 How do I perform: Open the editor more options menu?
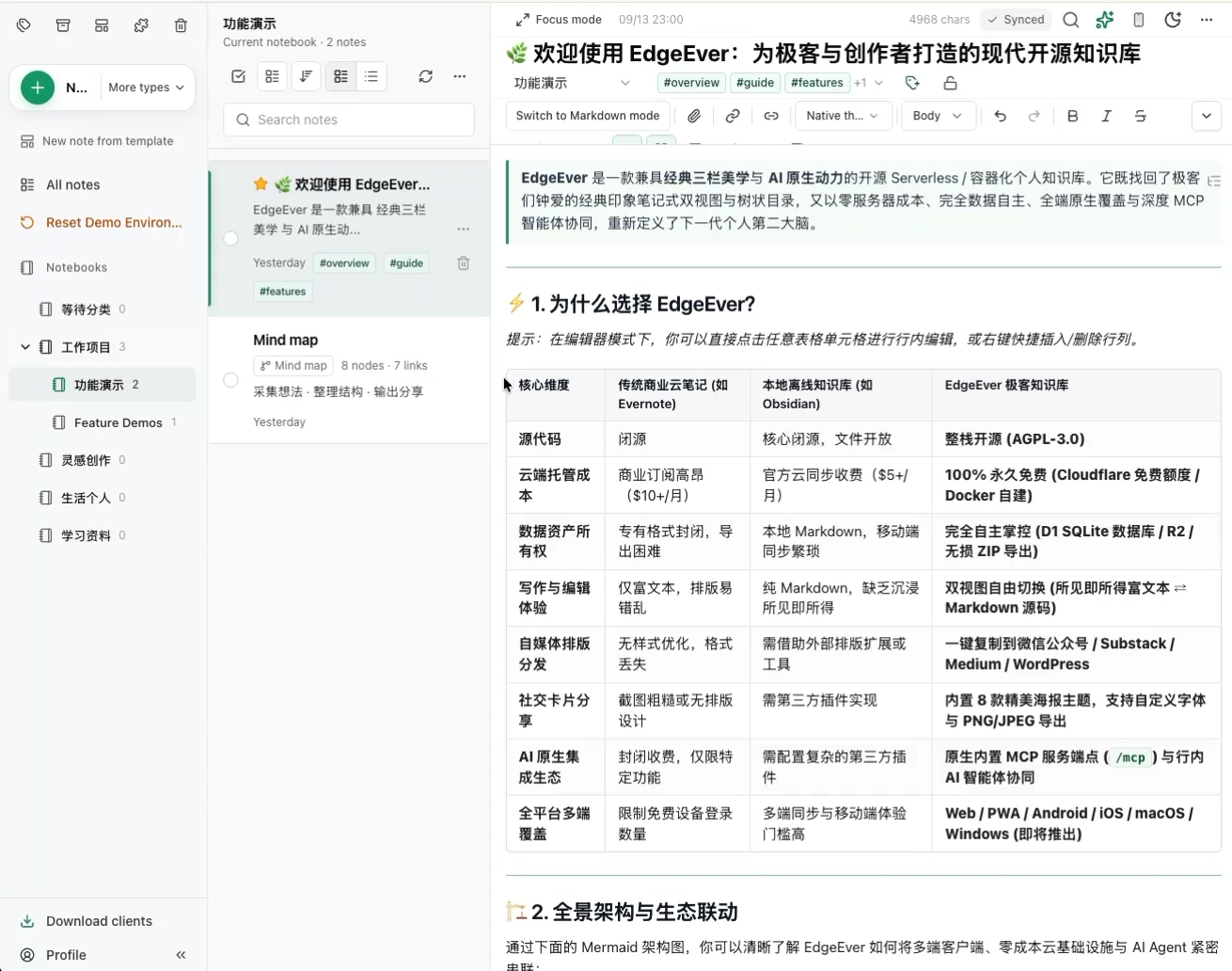pyautogui.click(x=1207, y=20)
